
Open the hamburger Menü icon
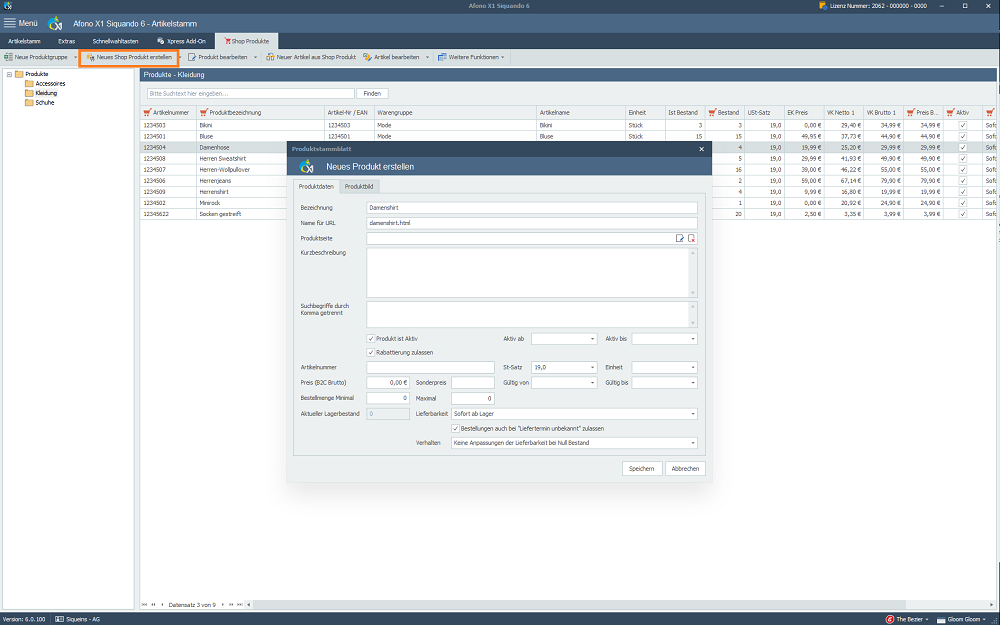tap(10, 23)
